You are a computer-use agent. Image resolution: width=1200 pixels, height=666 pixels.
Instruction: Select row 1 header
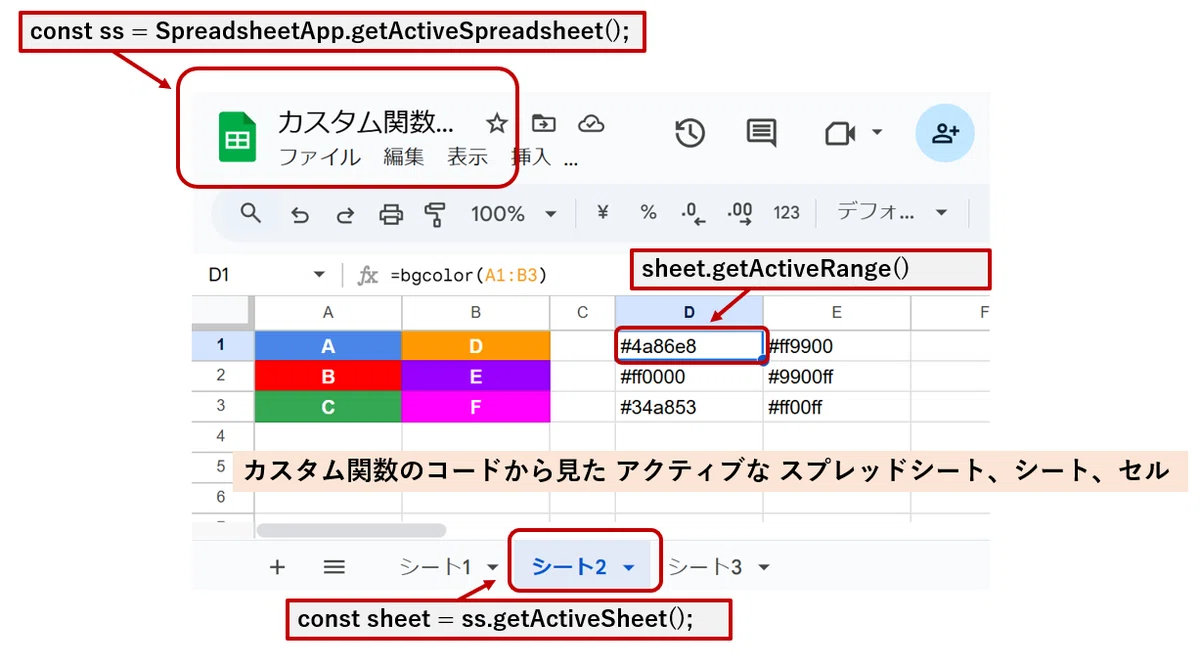pos(222,346)
